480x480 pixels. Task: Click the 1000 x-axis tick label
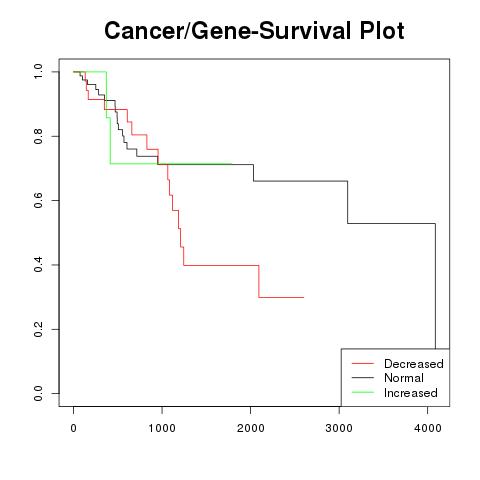click(x=162, y=428)
